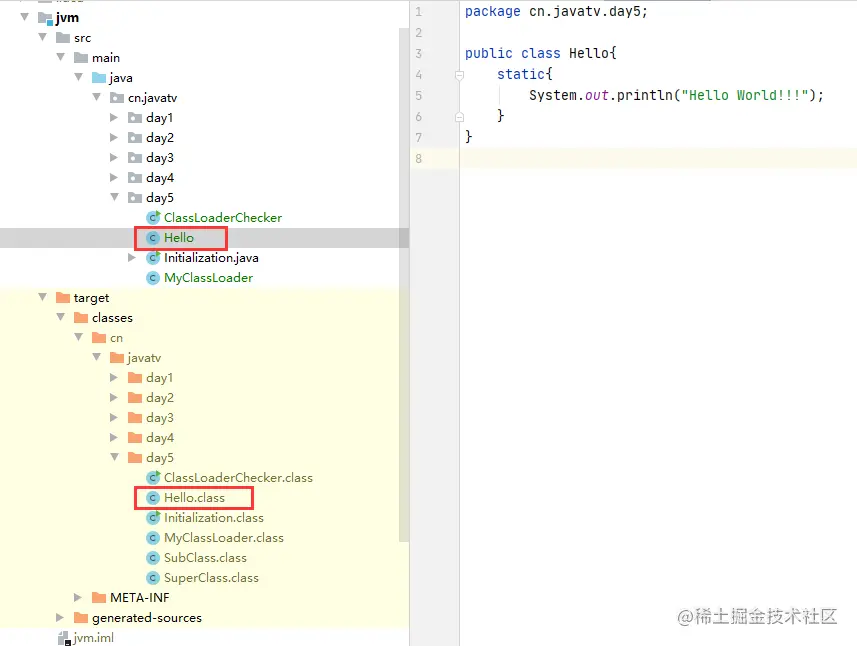Viewport: 857px width, 646px height.
Task: Expand the day2 folder under target javatv
Action: (x=114, y=397)
